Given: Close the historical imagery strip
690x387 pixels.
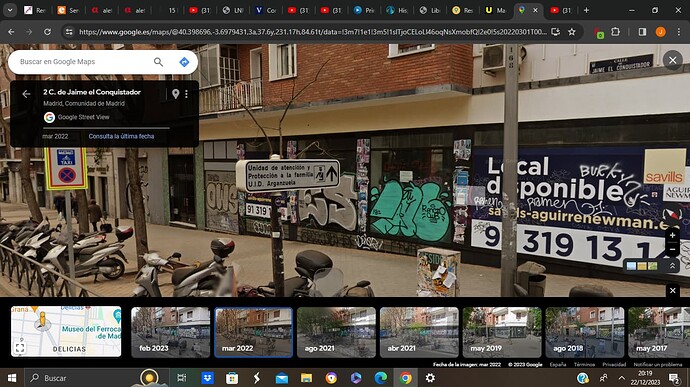Looking at the screenshot, I should click(x=672, y=291).
